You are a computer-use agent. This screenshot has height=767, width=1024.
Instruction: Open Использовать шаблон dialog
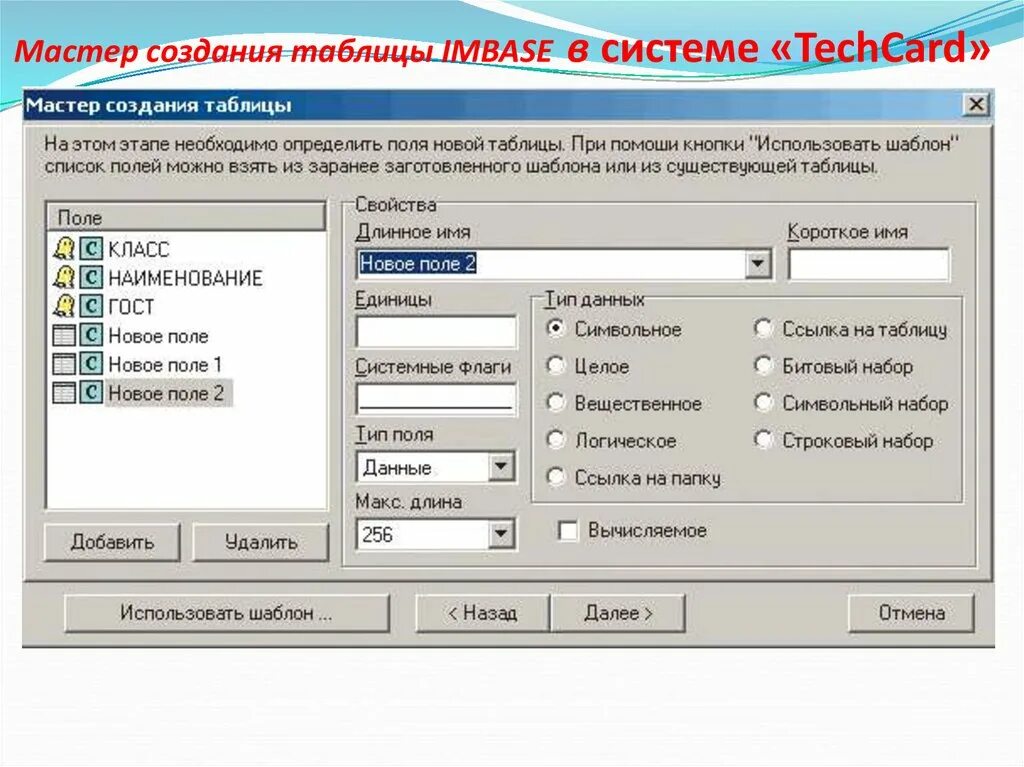pos(227,613)
